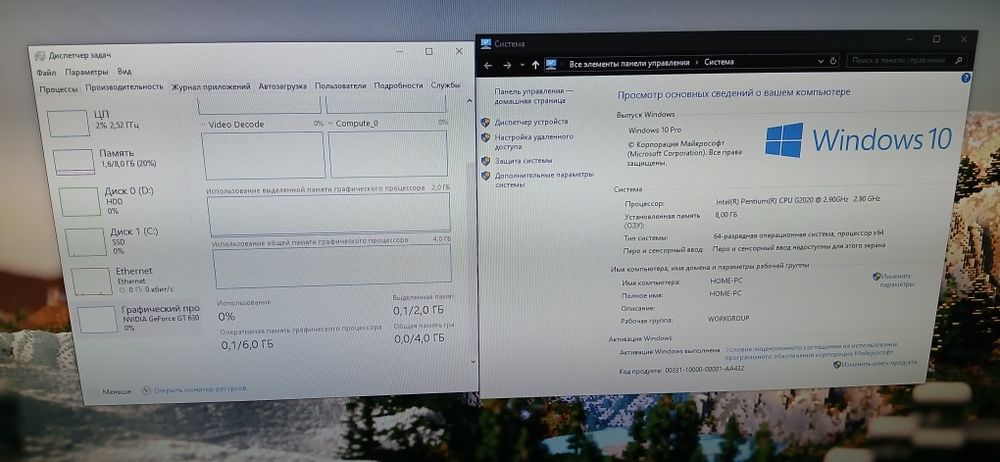Select the Память performance graph thumbnail
The height and width of the screenshot is (462, 1000).
coord(74,161)
